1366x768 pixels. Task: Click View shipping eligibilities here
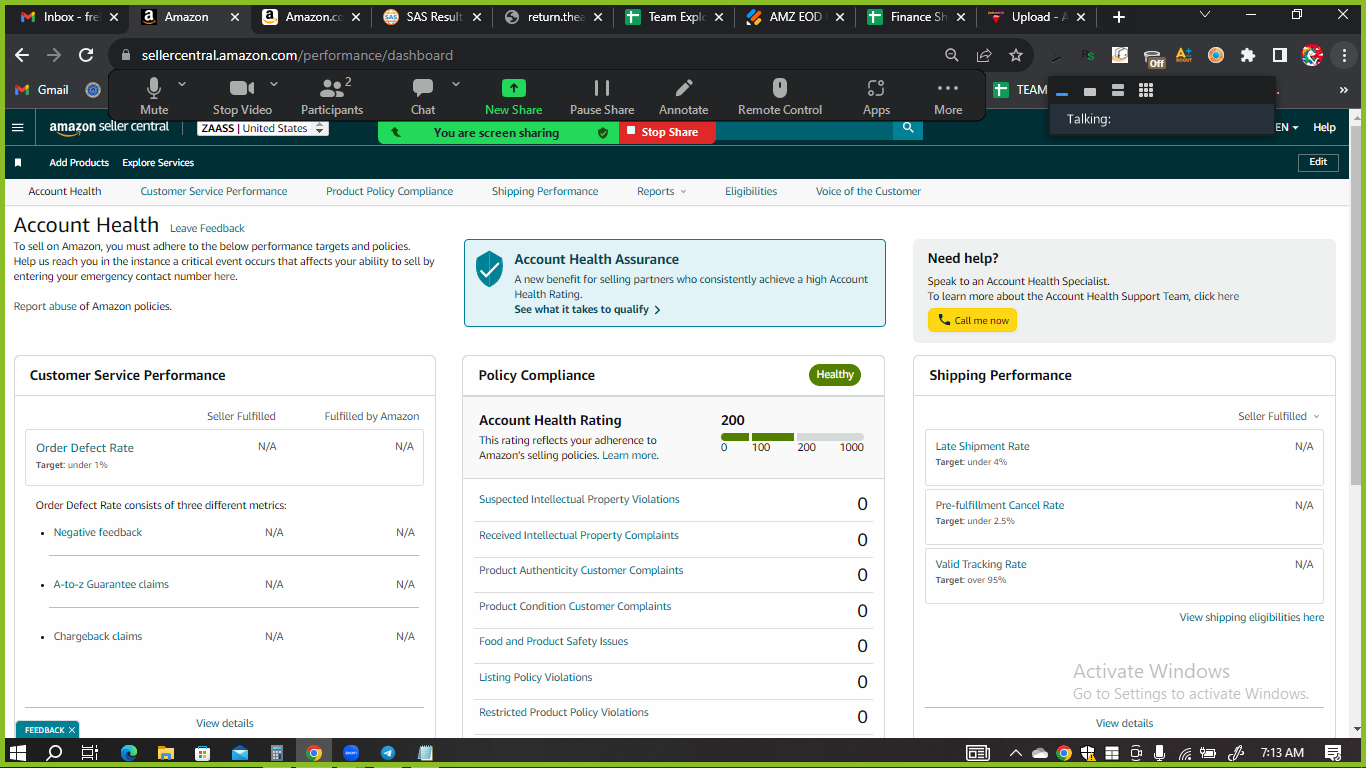pos(1251,617)
